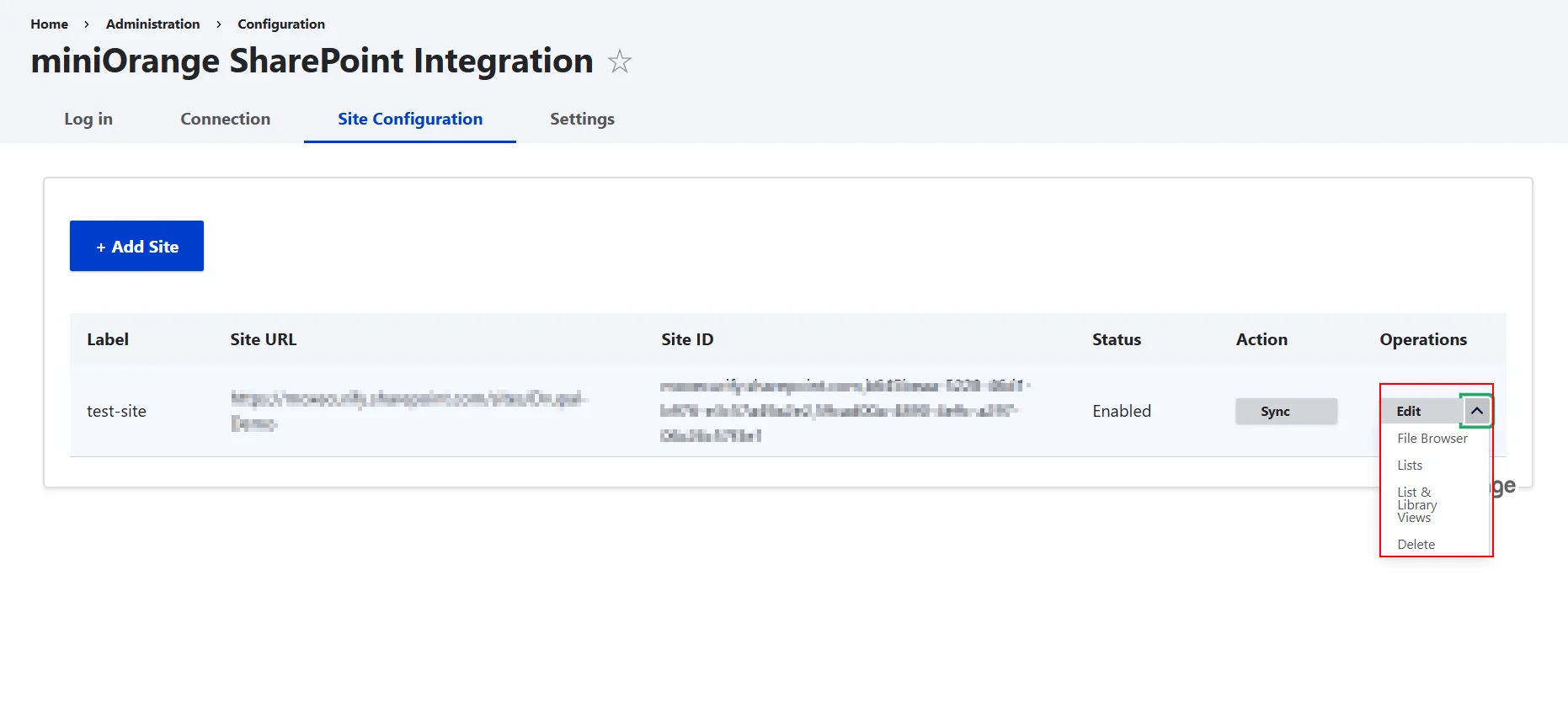Image resolution: width=1568 pixels, height=703 pixels.
Task: Edit the test-site configuration
Action: coord(1421,411)
